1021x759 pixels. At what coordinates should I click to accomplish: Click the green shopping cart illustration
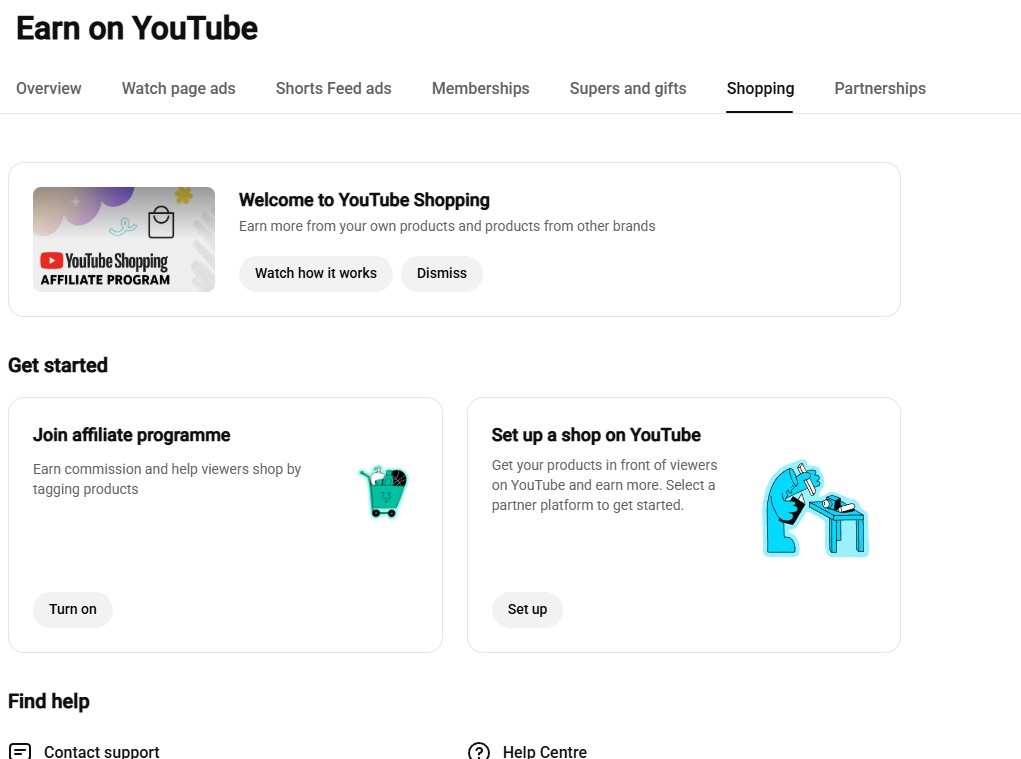pos(384,491)
